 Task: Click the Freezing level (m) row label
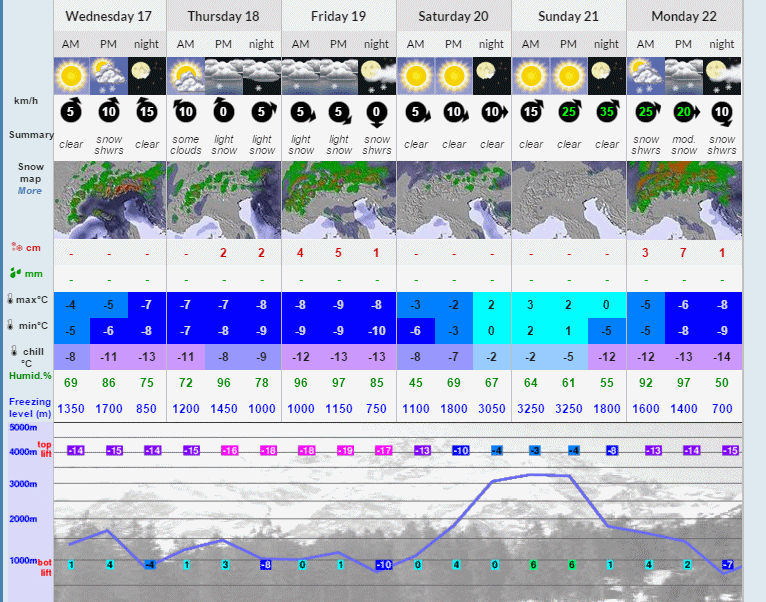click(30, 408)
